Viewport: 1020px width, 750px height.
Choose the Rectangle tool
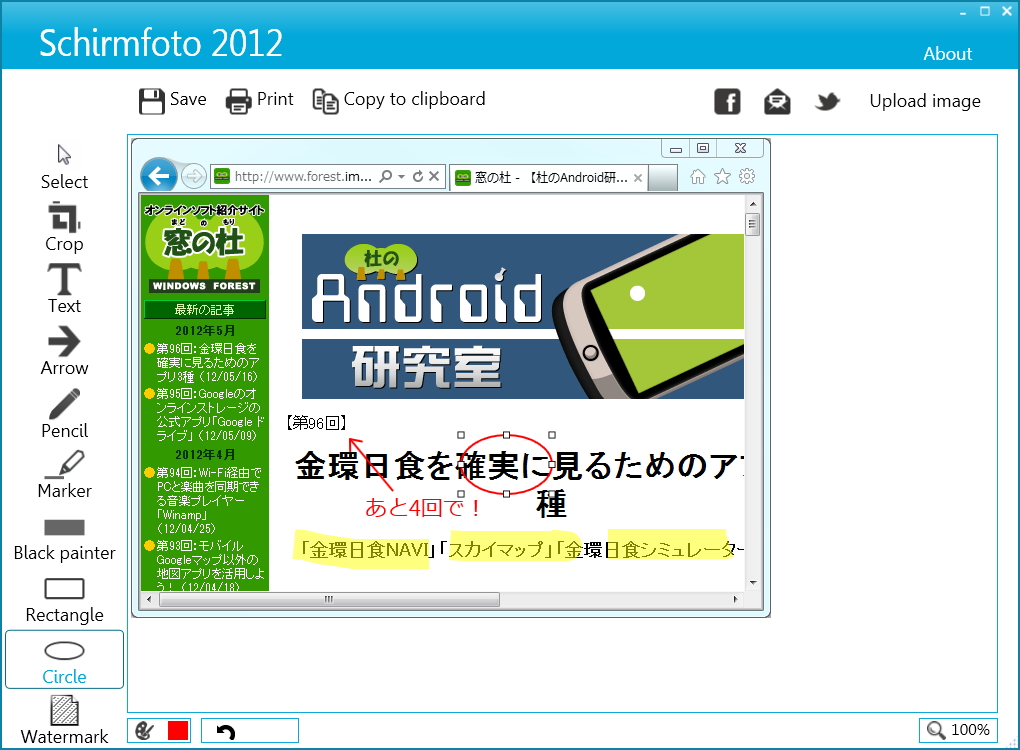64,601
